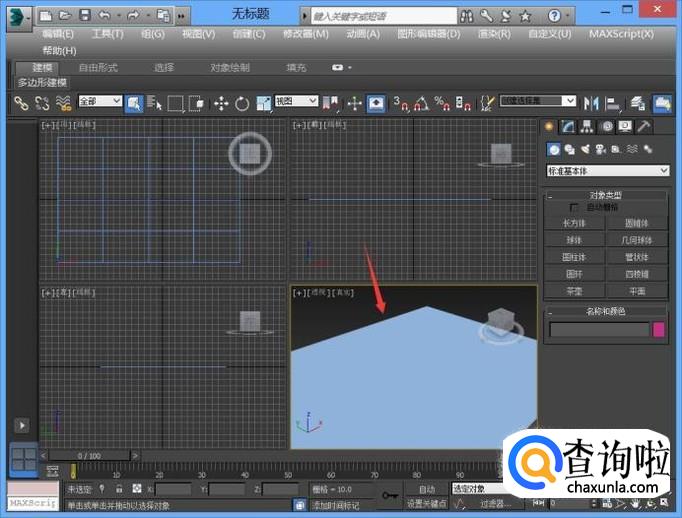
Task: Click the Rotate tool in toolbar
Action: coord(242,103)
